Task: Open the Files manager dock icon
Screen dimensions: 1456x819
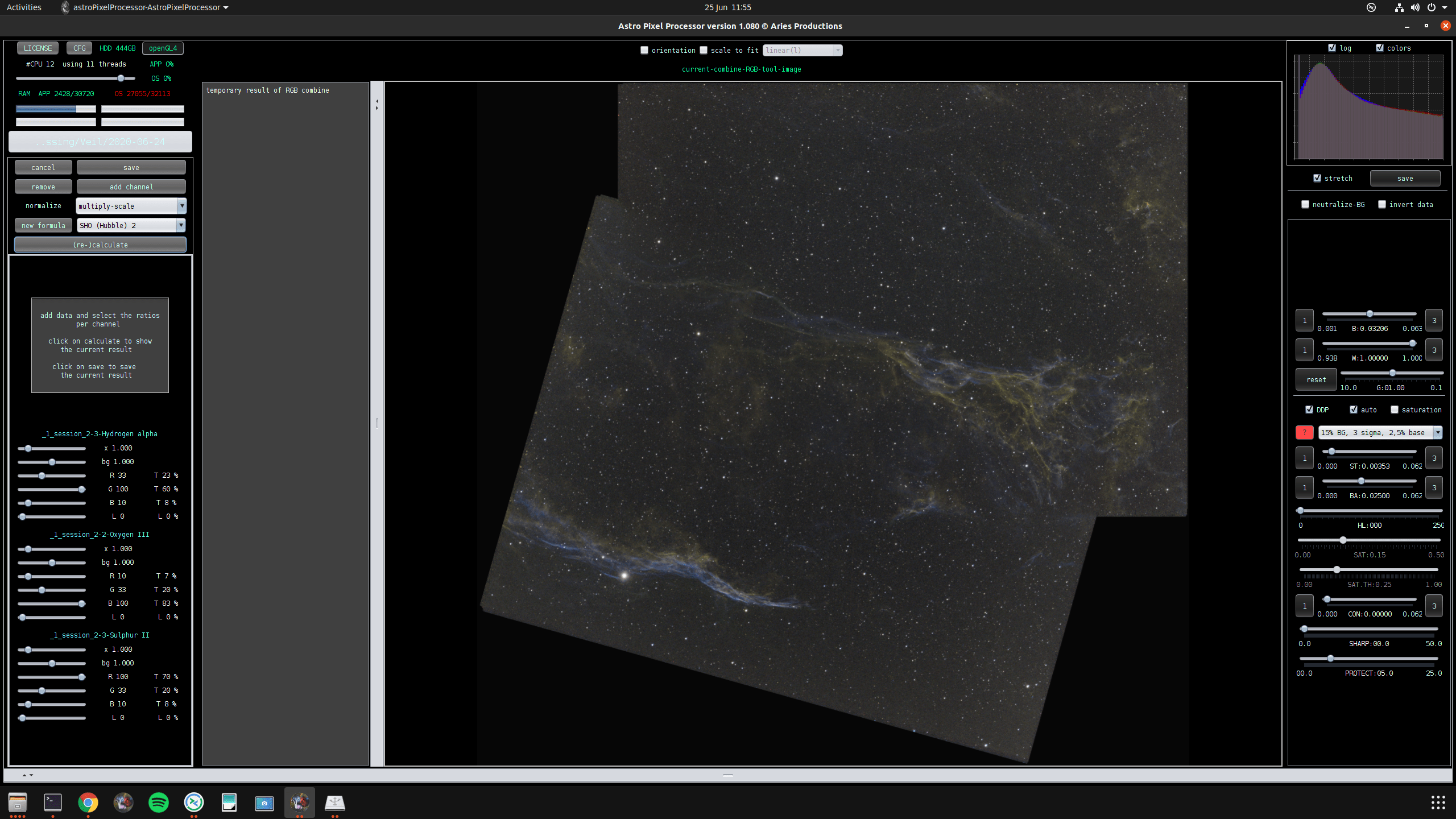Action: click(18, 803)
